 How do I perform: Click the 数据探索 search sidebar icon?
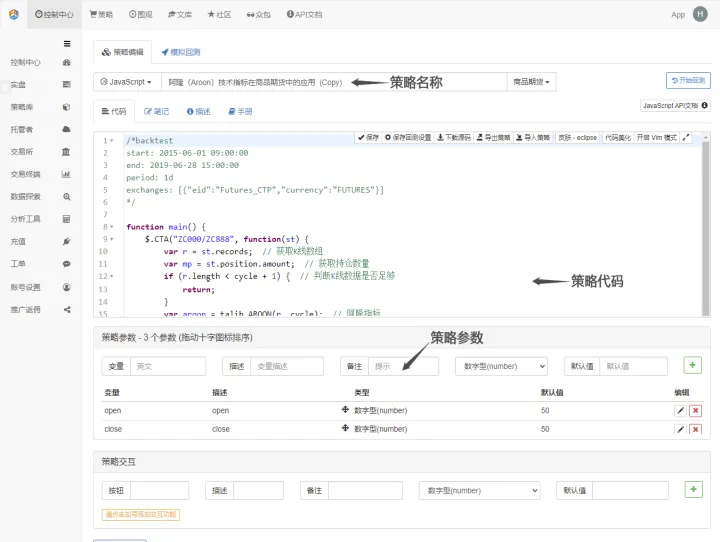pos(67,197)
